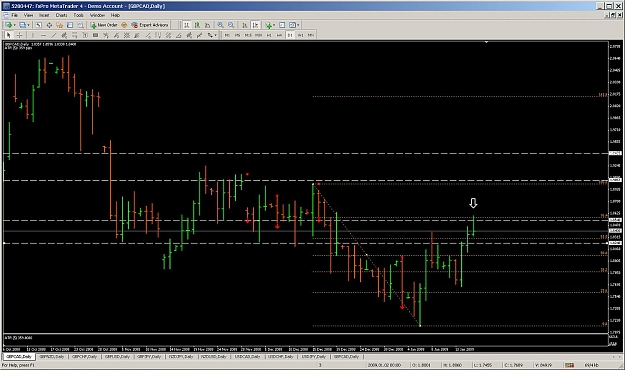Image resolution: width=625 pixels, height=370 pixels.
Task: Toggle Auto Scroll on the chart
Action: 245,25
